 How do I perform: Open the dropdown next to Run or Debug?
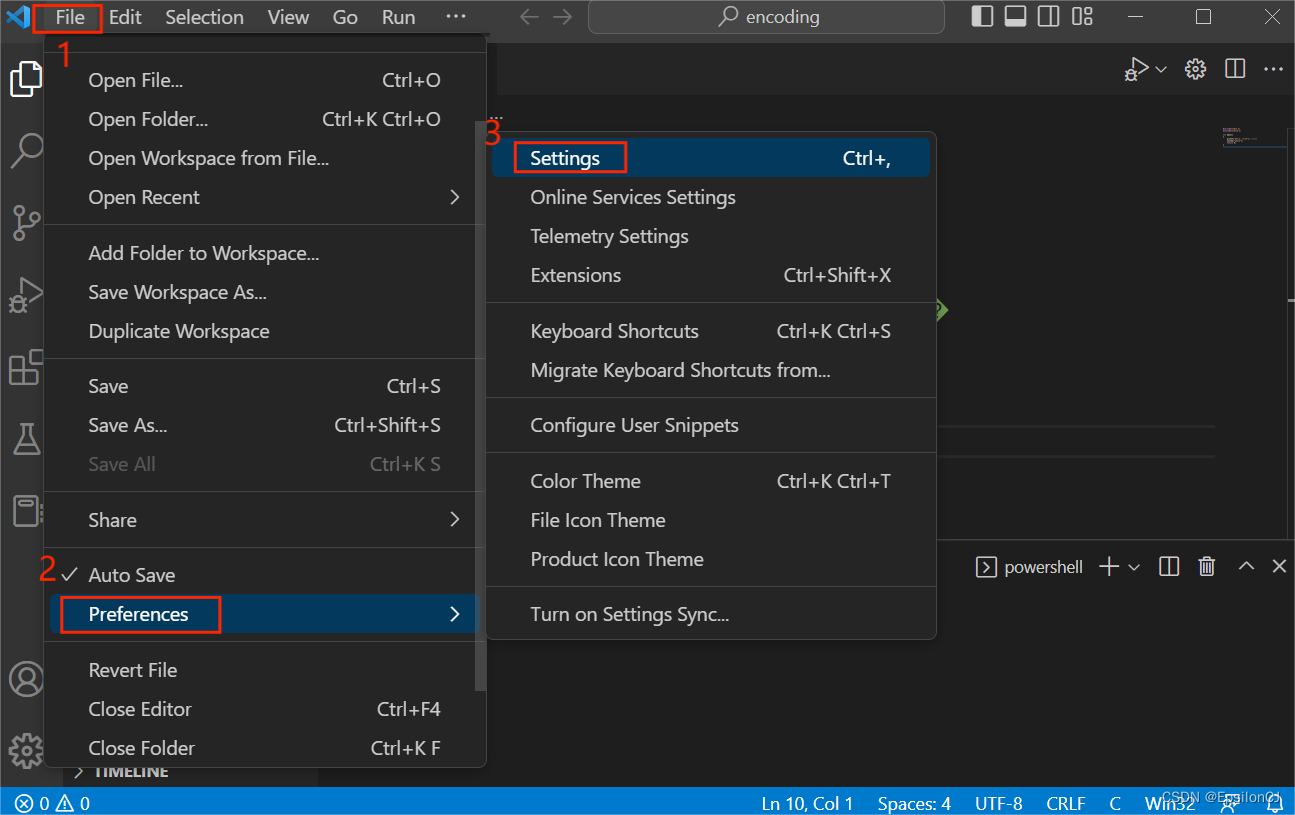1161,69
